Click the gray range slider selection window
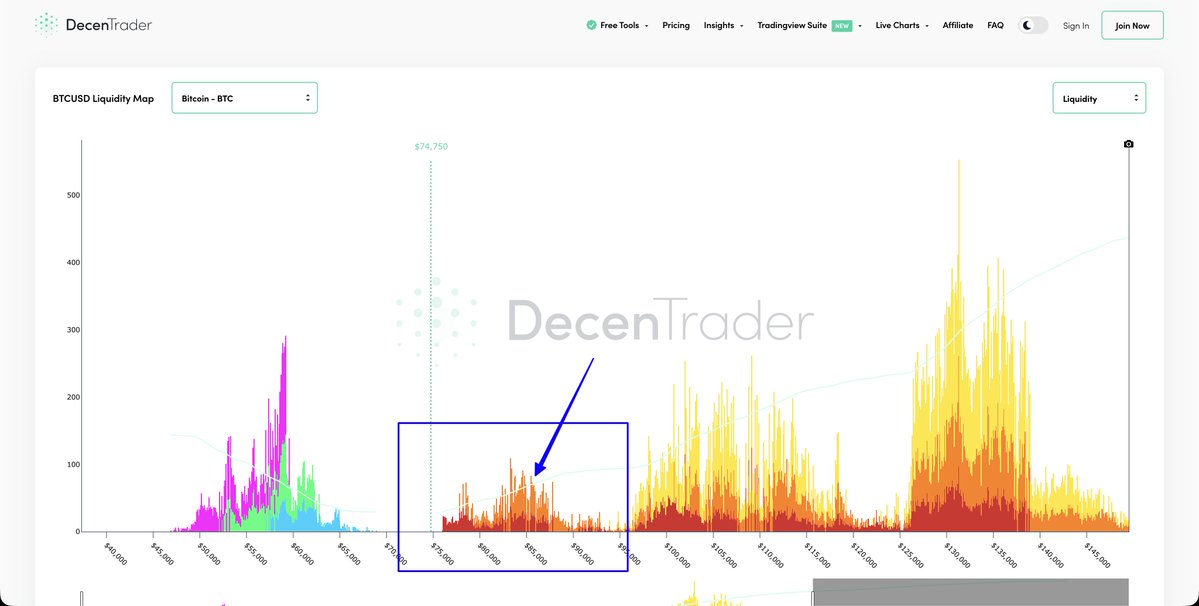 click(x=970, y=592)
